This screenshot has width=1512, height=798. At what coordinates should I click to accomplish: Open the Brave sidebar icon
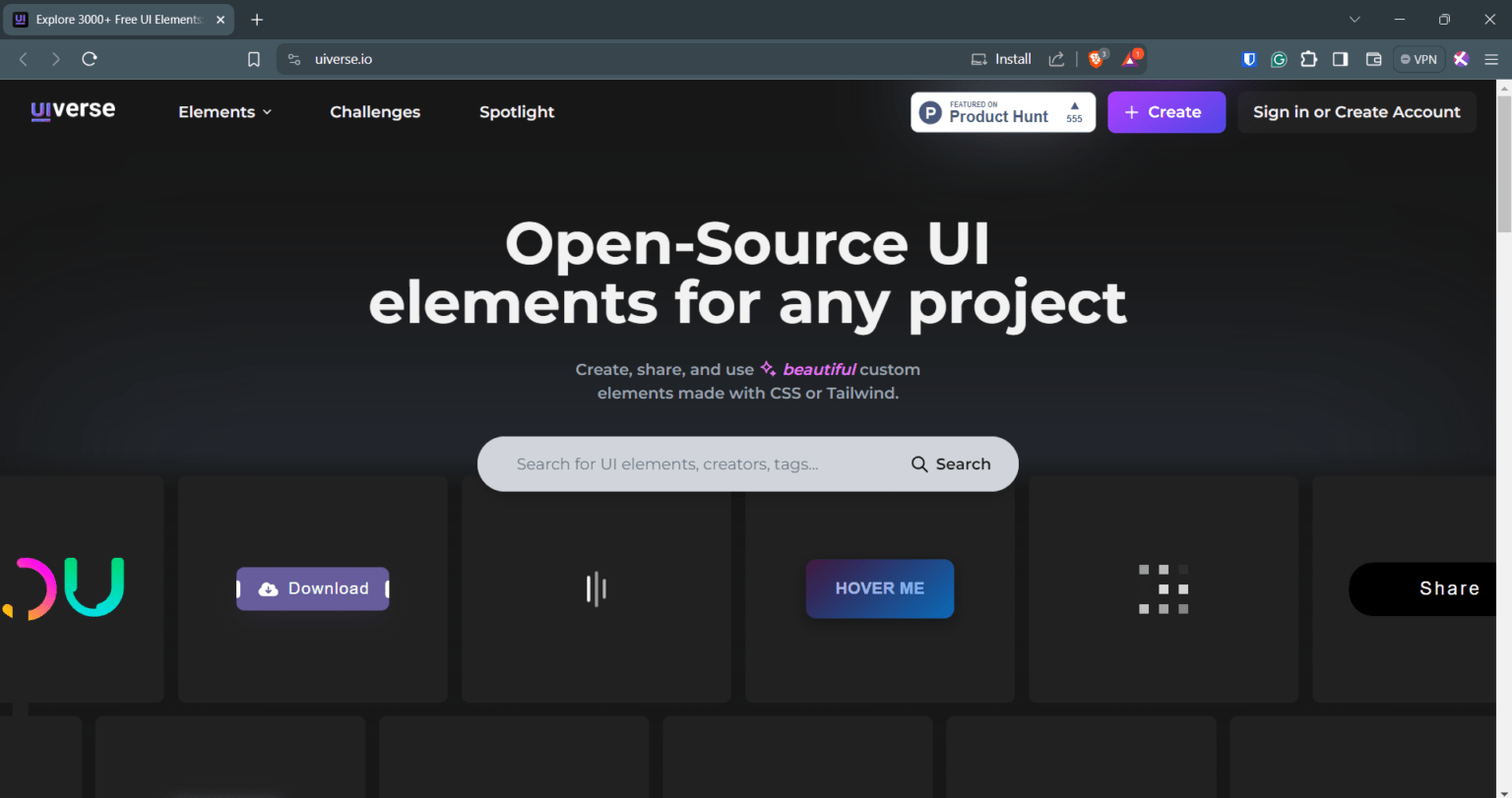1340,59
